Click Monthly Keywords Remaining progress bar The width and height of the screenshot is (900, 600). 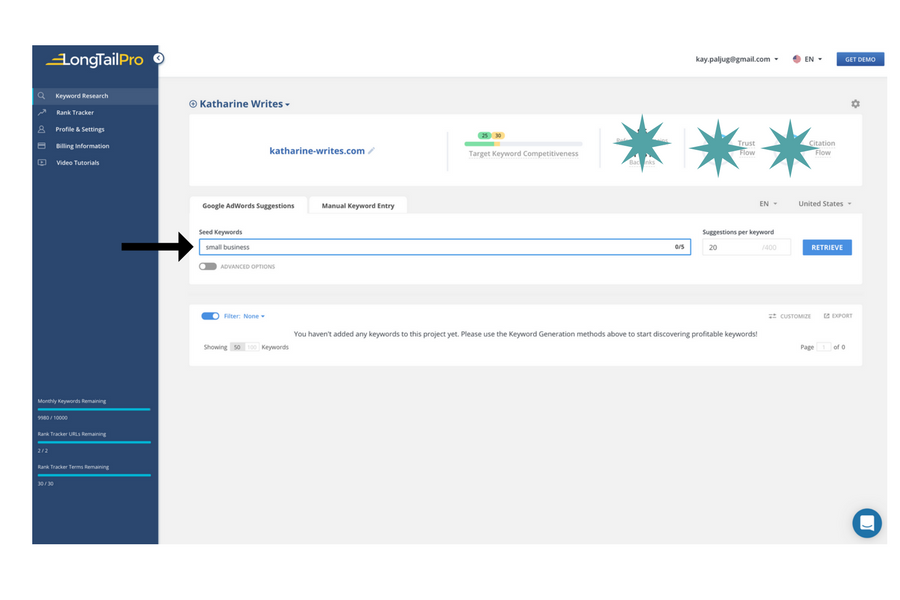(94, 409)
